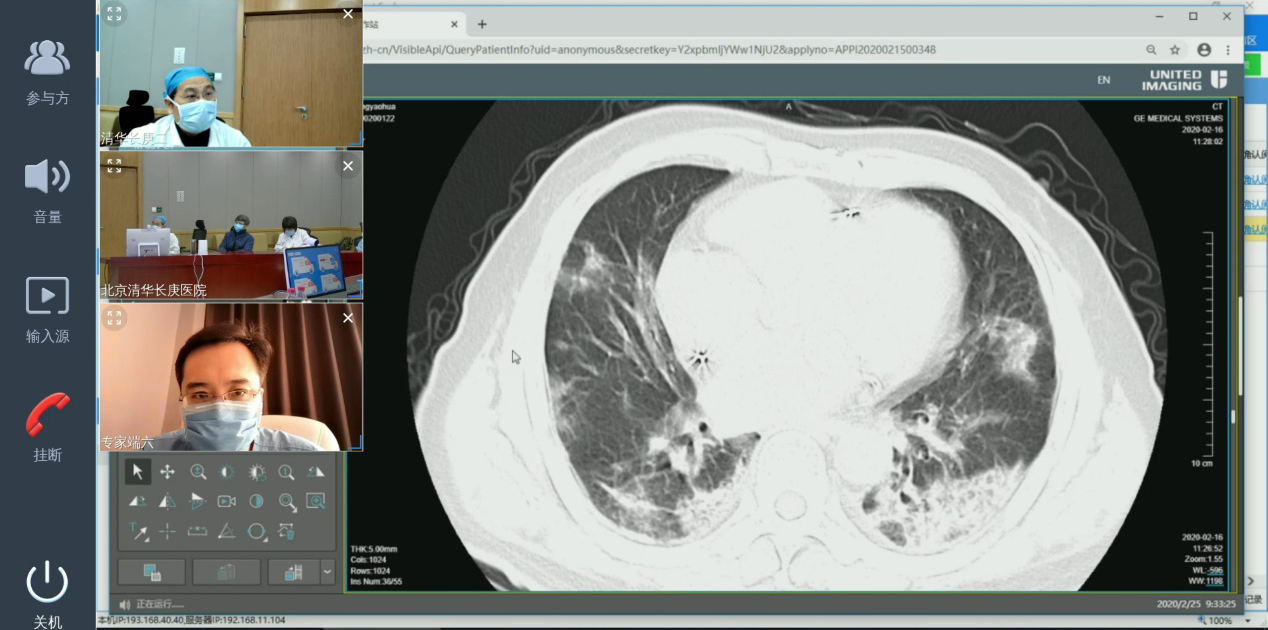
Task: Open the 参与方 participants panel
Action: (47, 58)
